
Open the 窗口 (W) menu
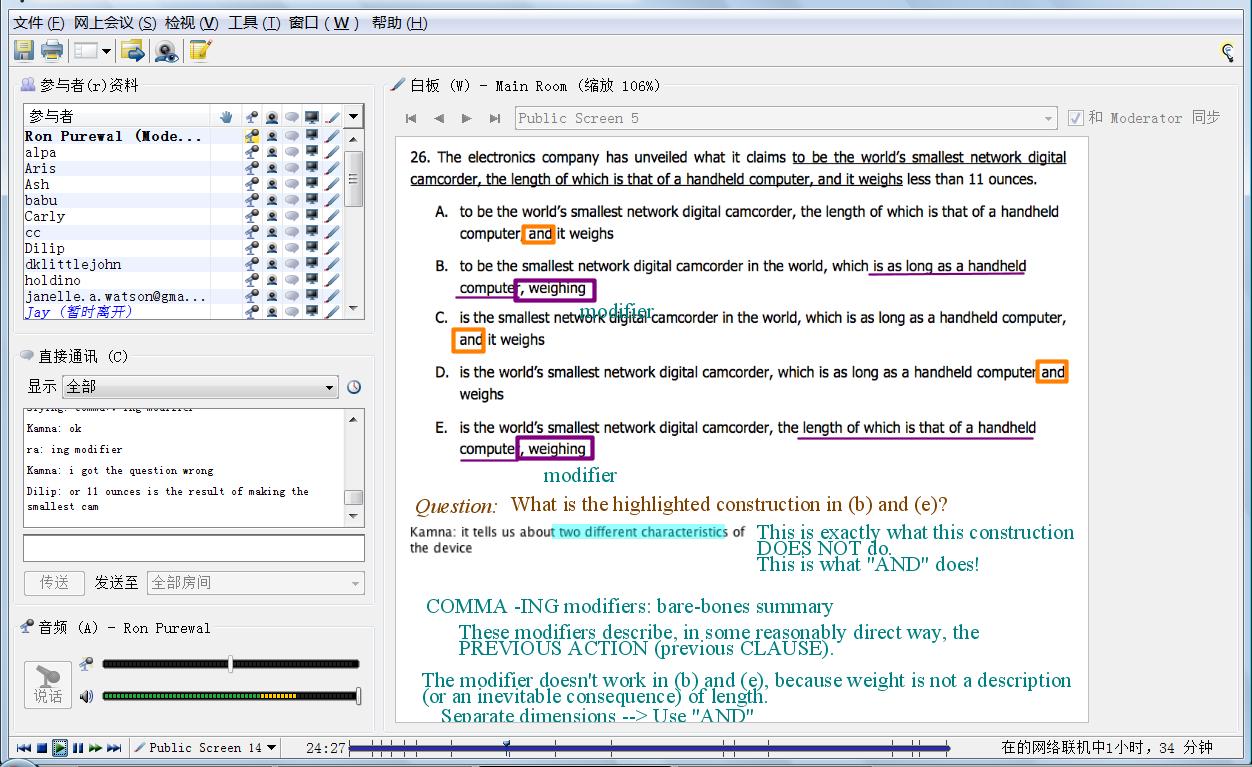325,22
